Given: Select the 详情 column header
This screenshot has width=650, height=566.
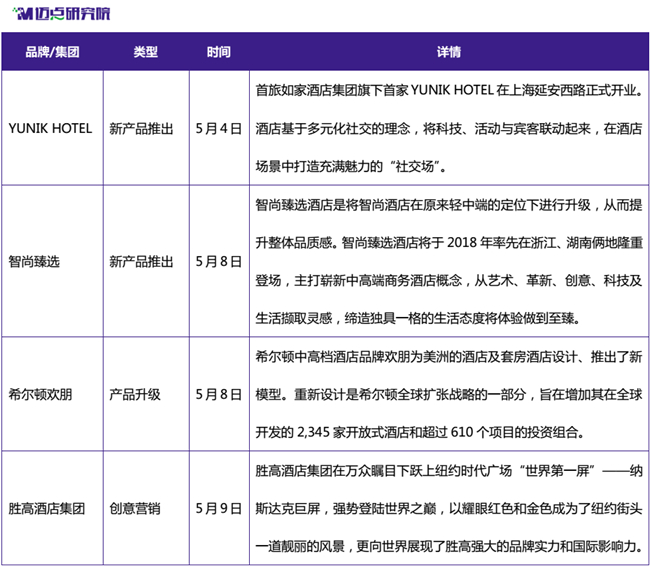Looking at the screenshot, I should pyautogui.click(x=449, y=52).
